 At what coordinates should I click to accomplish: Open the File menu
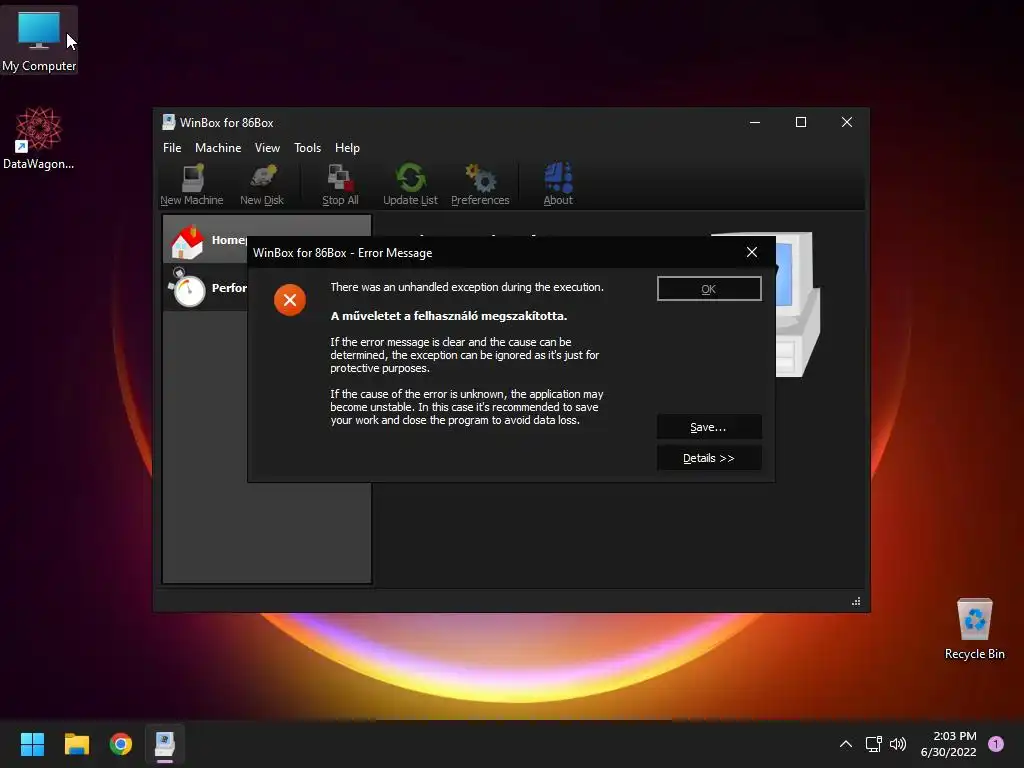click(172, 148)
